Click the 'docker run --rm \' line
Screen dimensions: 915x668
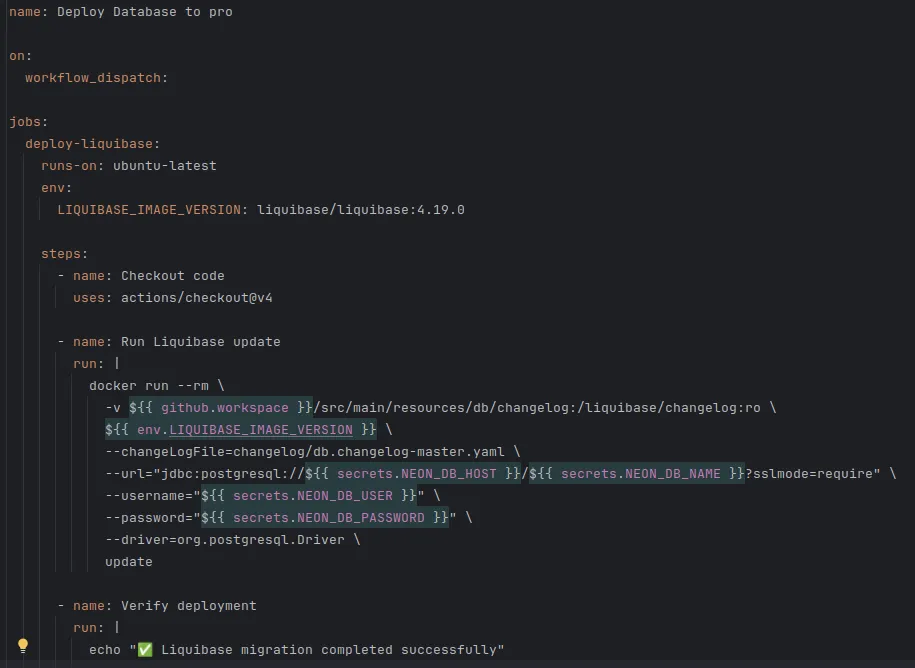(156, 386)
